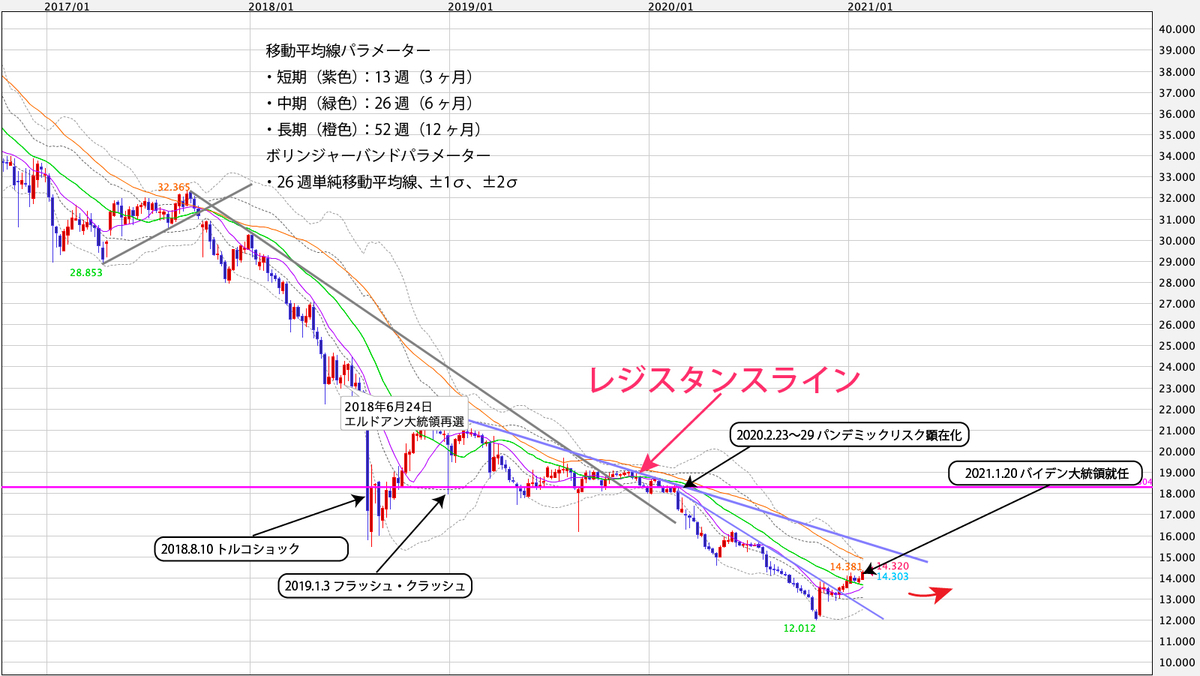Select the 長期（橙色）：52週 legend line

(374, 129)
